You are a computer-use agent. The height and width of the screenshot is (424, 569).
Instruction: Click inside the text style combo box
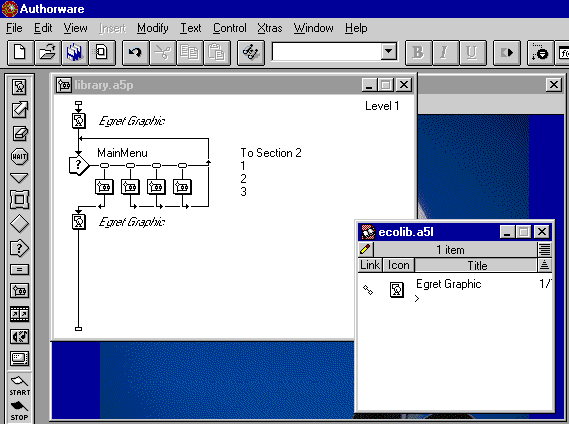pos(327,52)
